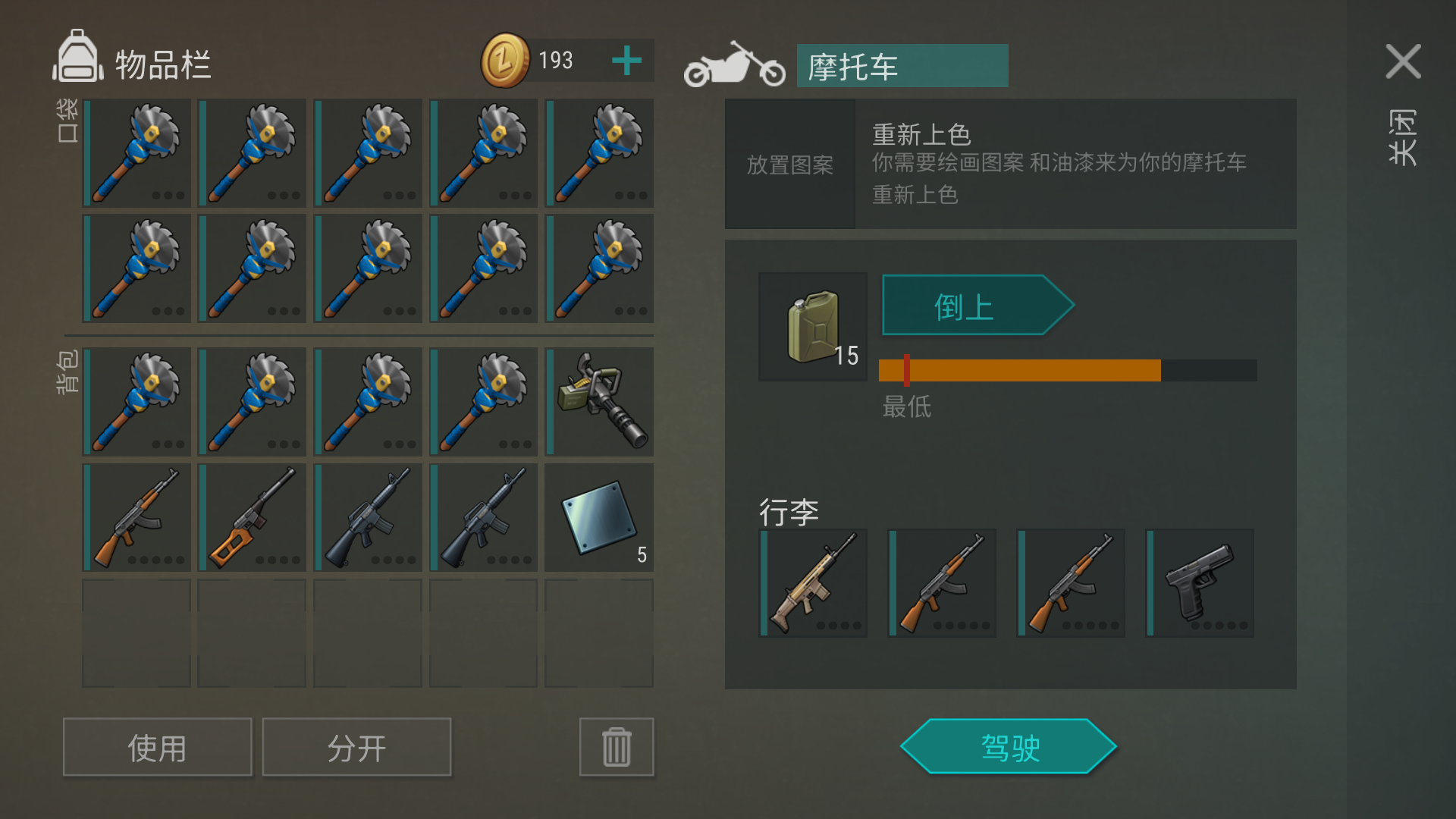Open the 放置图案 pattern placement slot
1456x819 pixels.
point(790,164)
